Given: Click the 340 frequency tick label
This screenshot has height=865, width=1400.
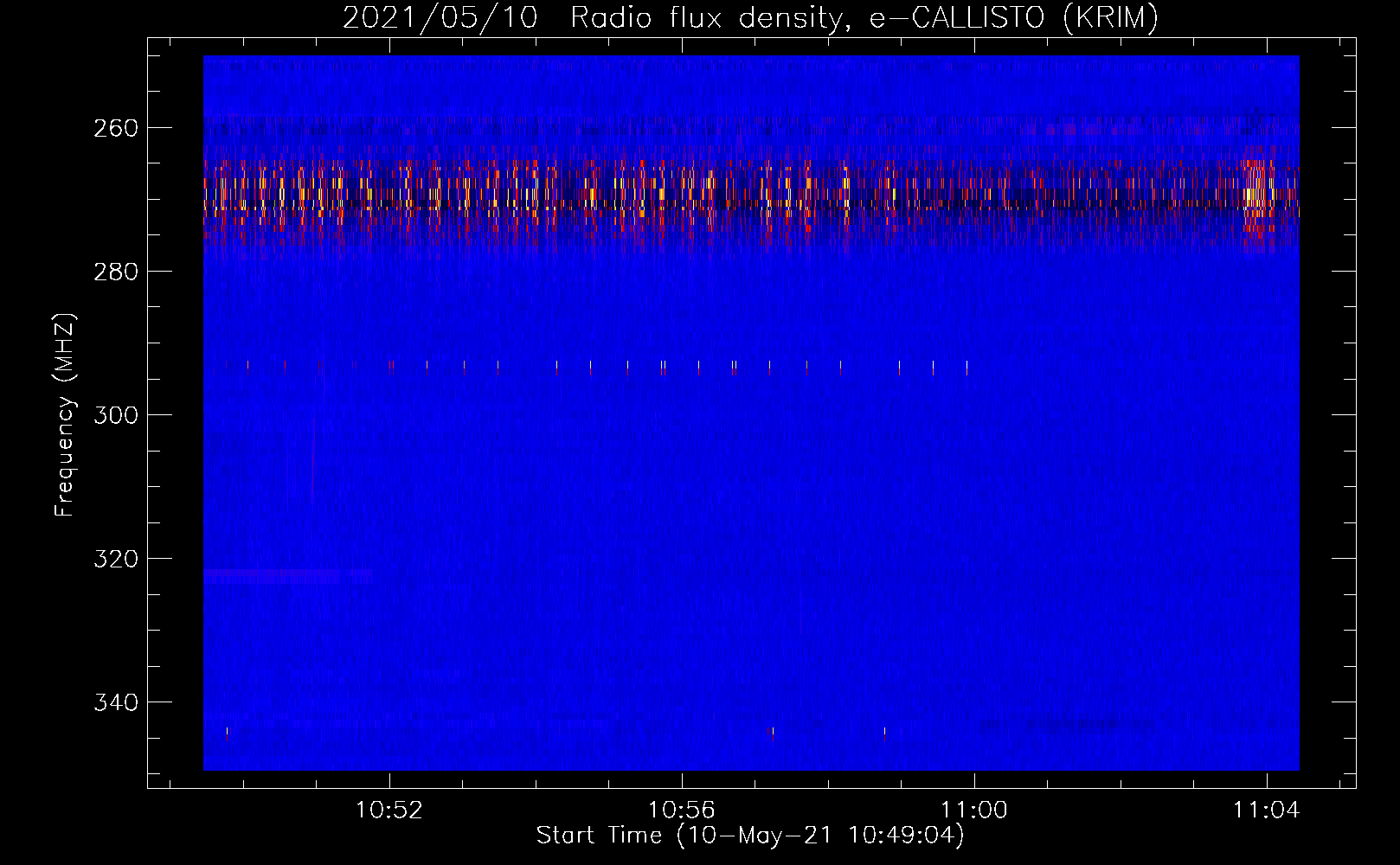Looking at the screenshot, I should pos(115,702).
